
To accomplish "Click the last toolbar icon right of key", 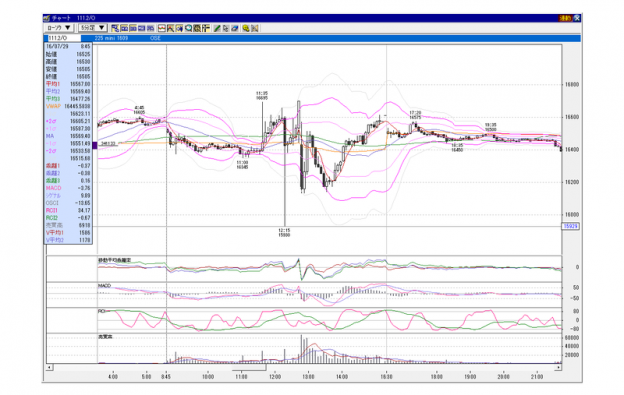I will (x=254, y=28).
